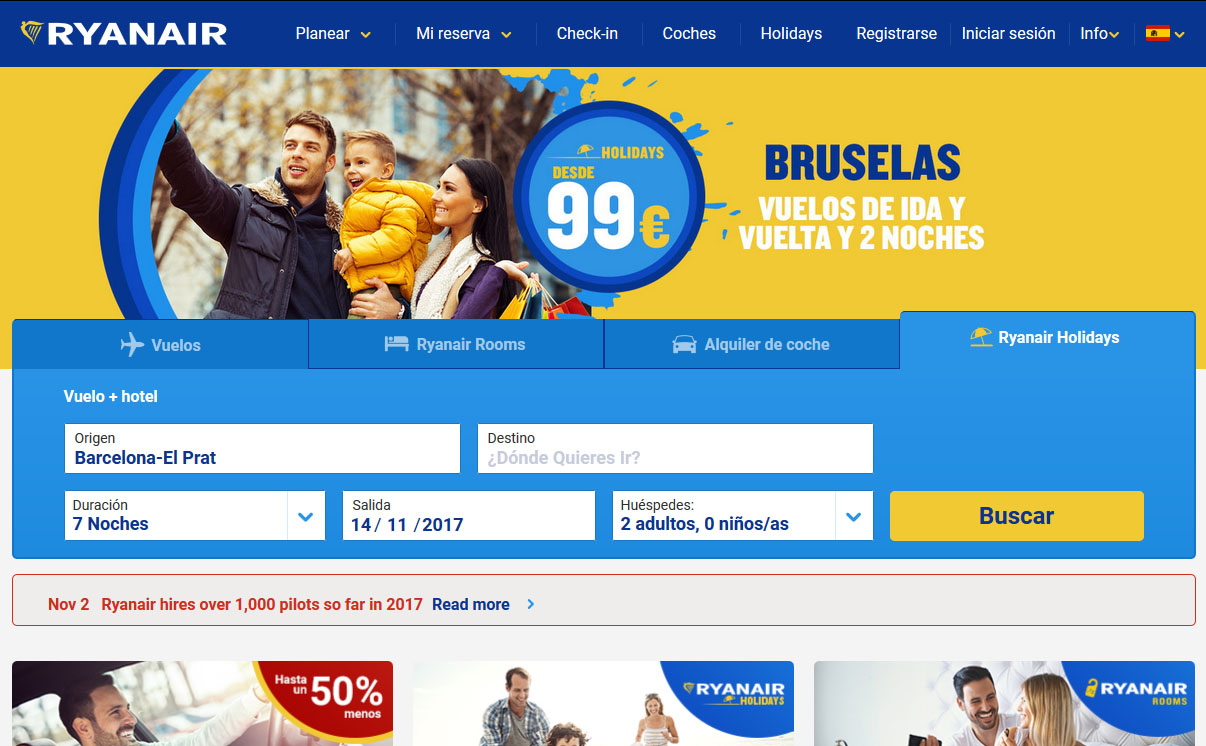This screenshot has width=1206, height=746.
Task: Click the Destino input field
Action: click(675, 448)
